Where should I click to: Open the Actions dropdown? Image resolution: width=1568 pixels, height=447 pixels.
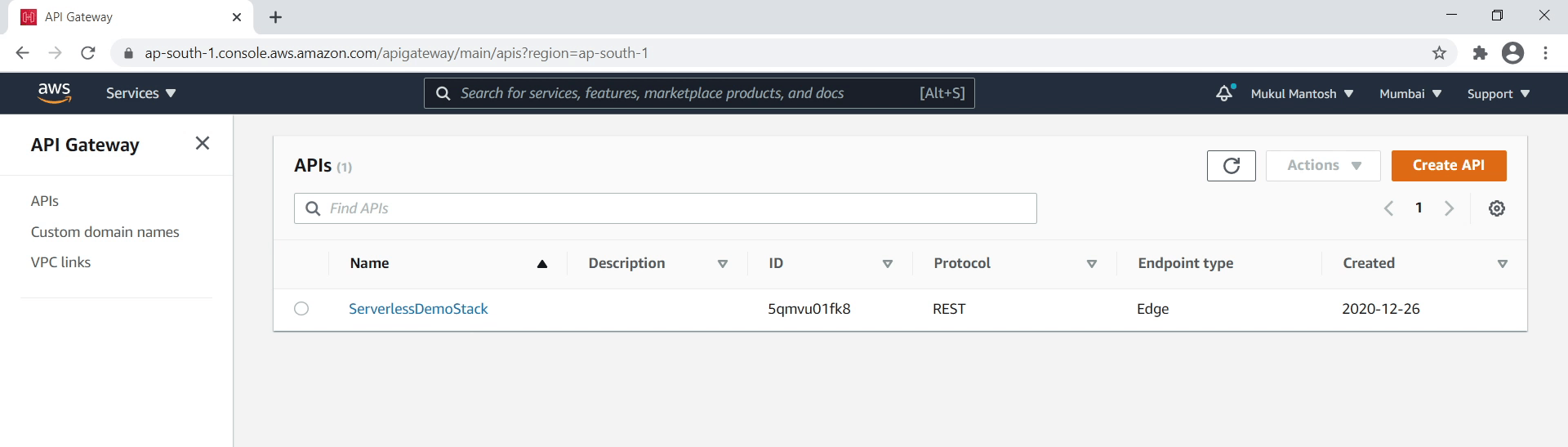pyautogui.click(x=1322, y=166)
